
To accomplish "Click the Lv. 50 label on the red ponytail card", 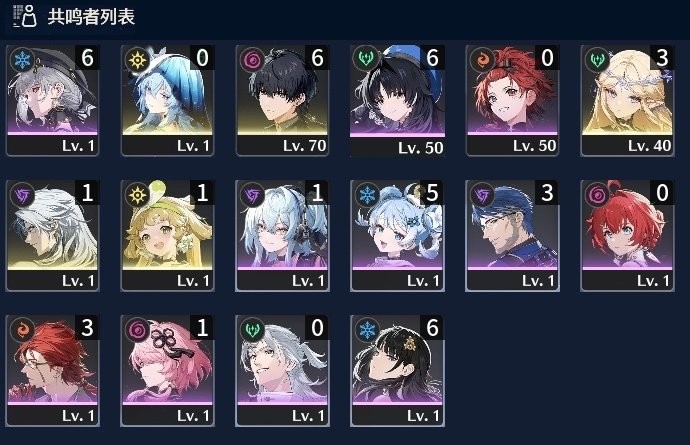I will pyautogui.click(x=535, y=146).
